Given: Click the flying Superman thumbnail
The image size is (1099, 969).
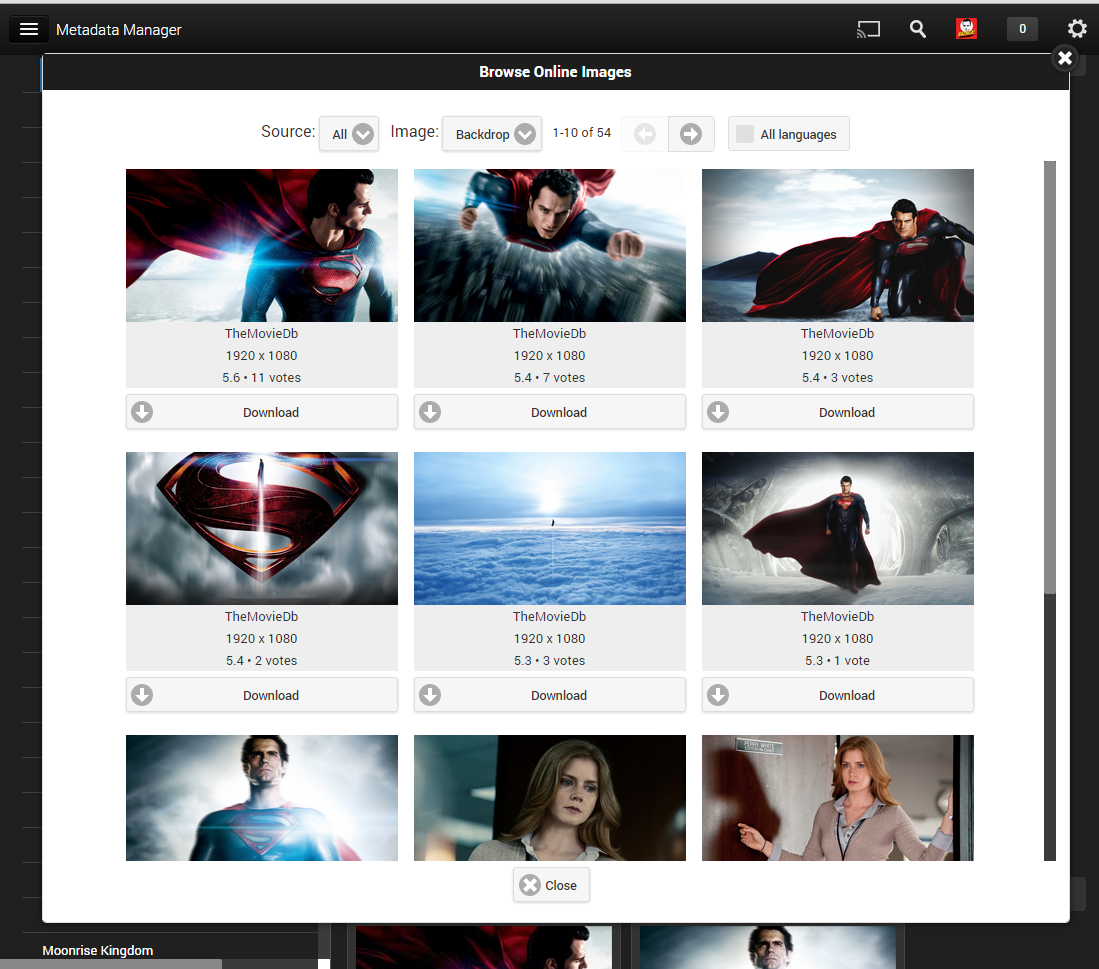Looking at the screenshot, I should [550, 245].
